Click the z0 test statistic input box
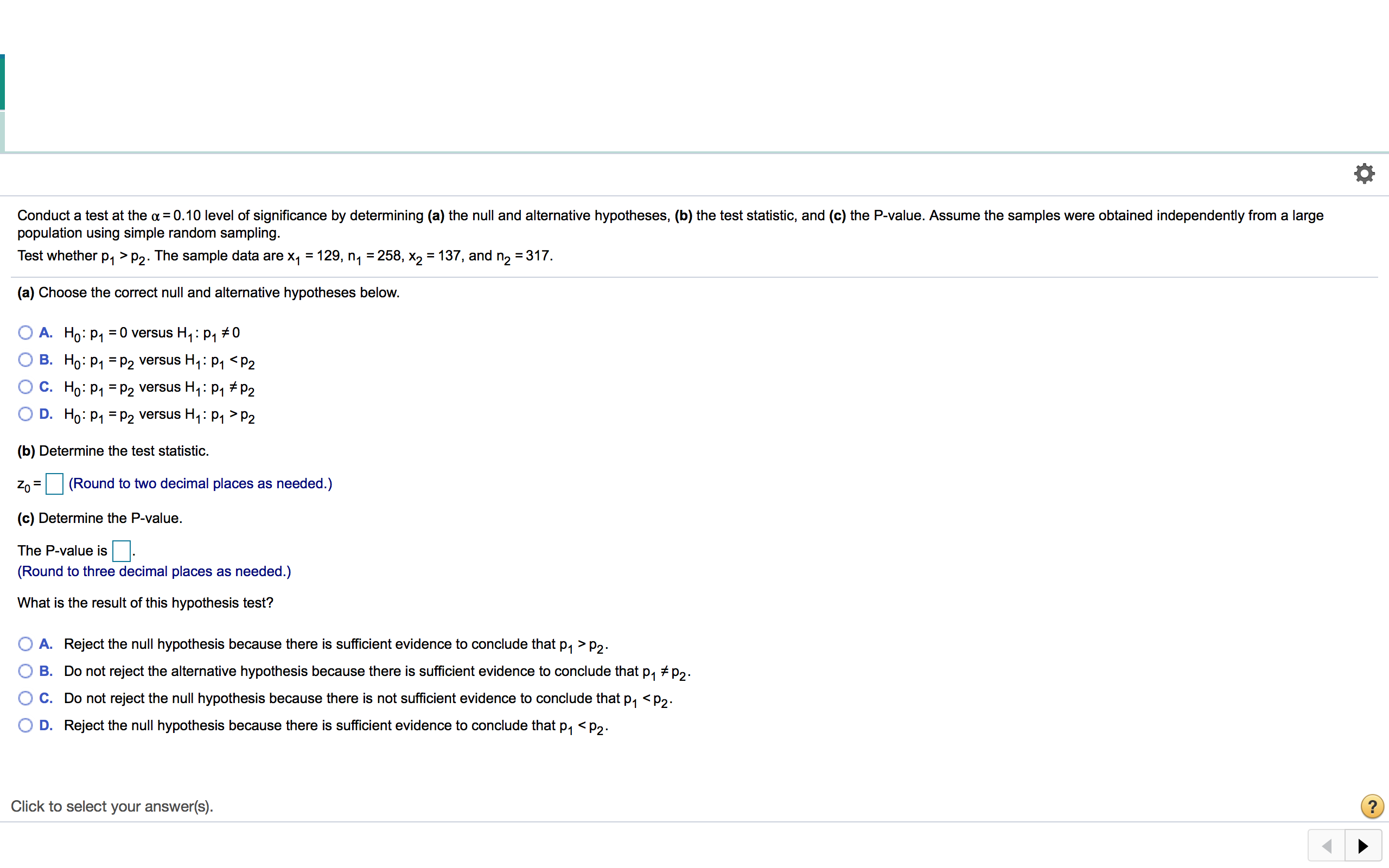 (x=54, y=483)
